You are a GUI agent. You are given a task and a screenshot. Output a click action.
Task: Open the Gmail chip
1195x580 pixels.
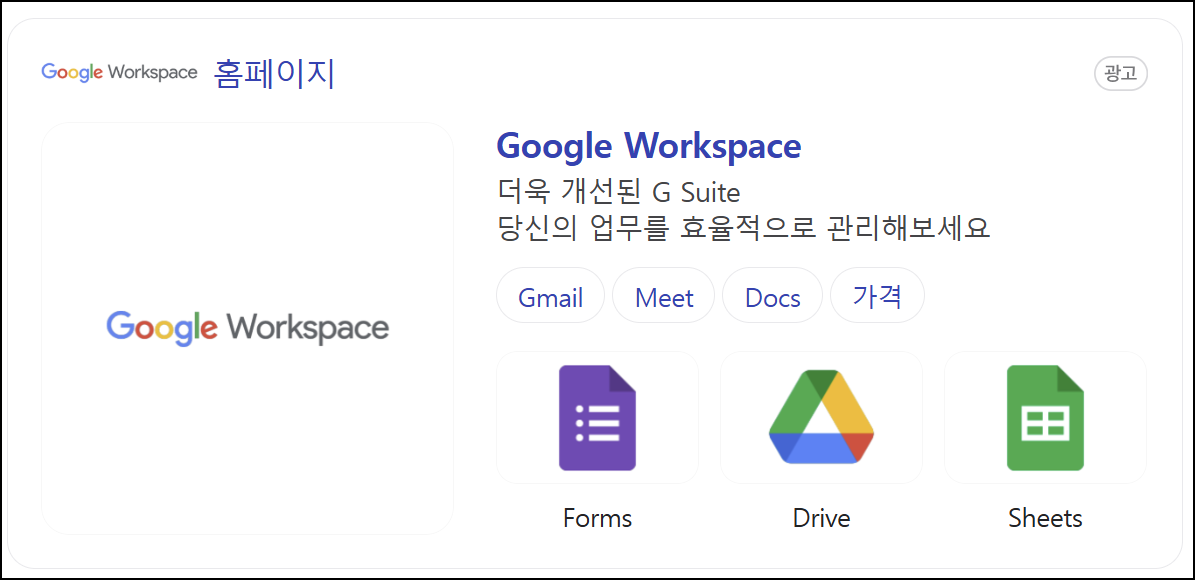point(550,295)
